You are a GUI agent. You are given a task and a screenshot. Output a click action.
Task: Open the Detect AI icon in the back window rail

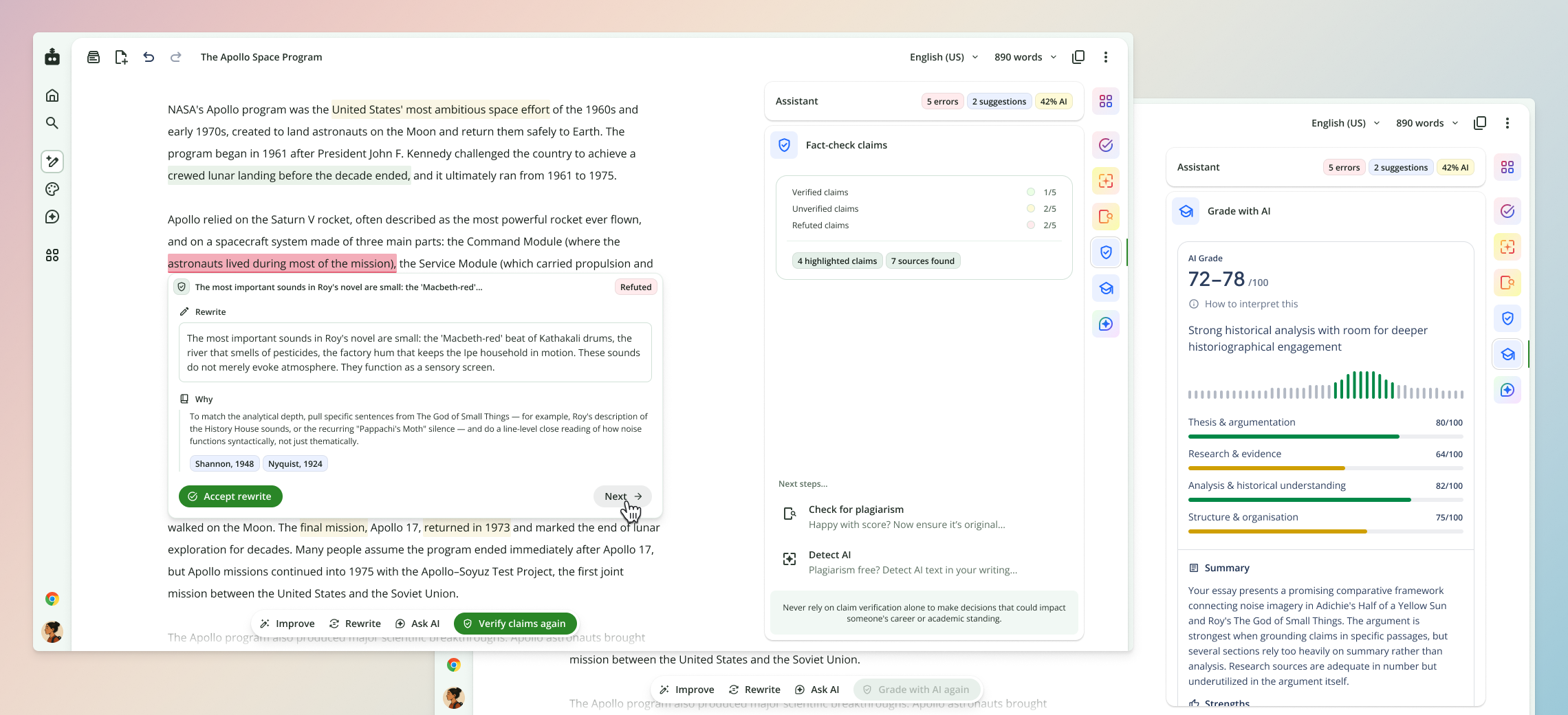pos(1507,247)
